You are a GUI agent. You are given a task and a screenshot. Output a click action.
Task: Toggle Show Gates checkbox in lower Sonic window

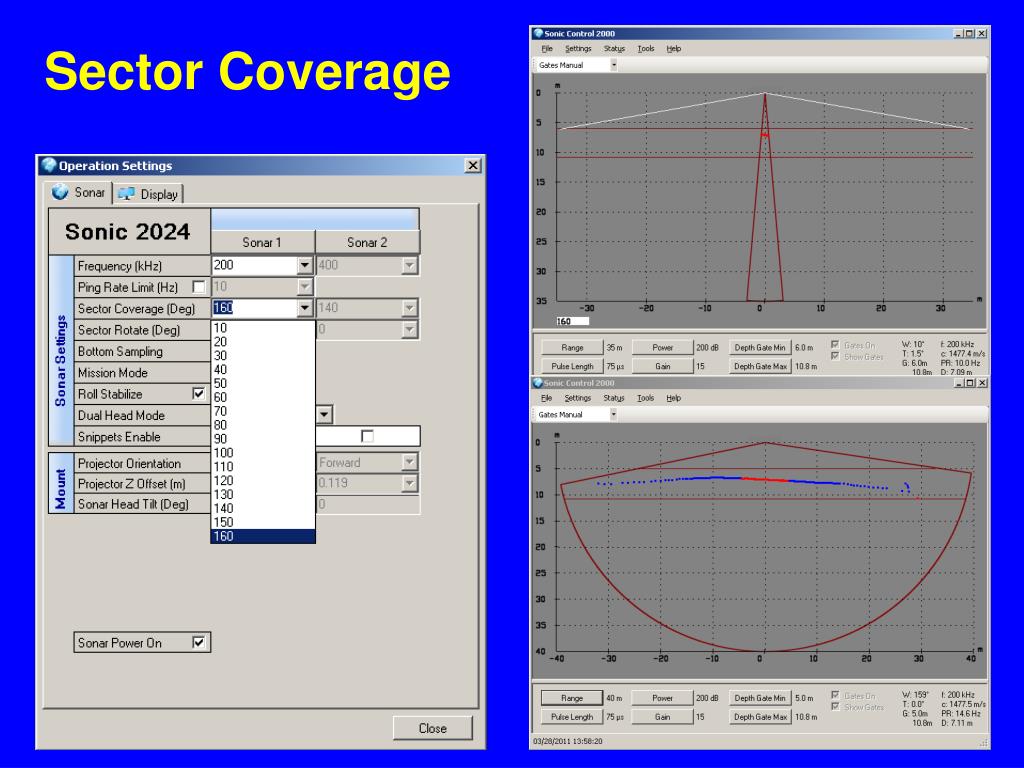click(x=835, y=706)
